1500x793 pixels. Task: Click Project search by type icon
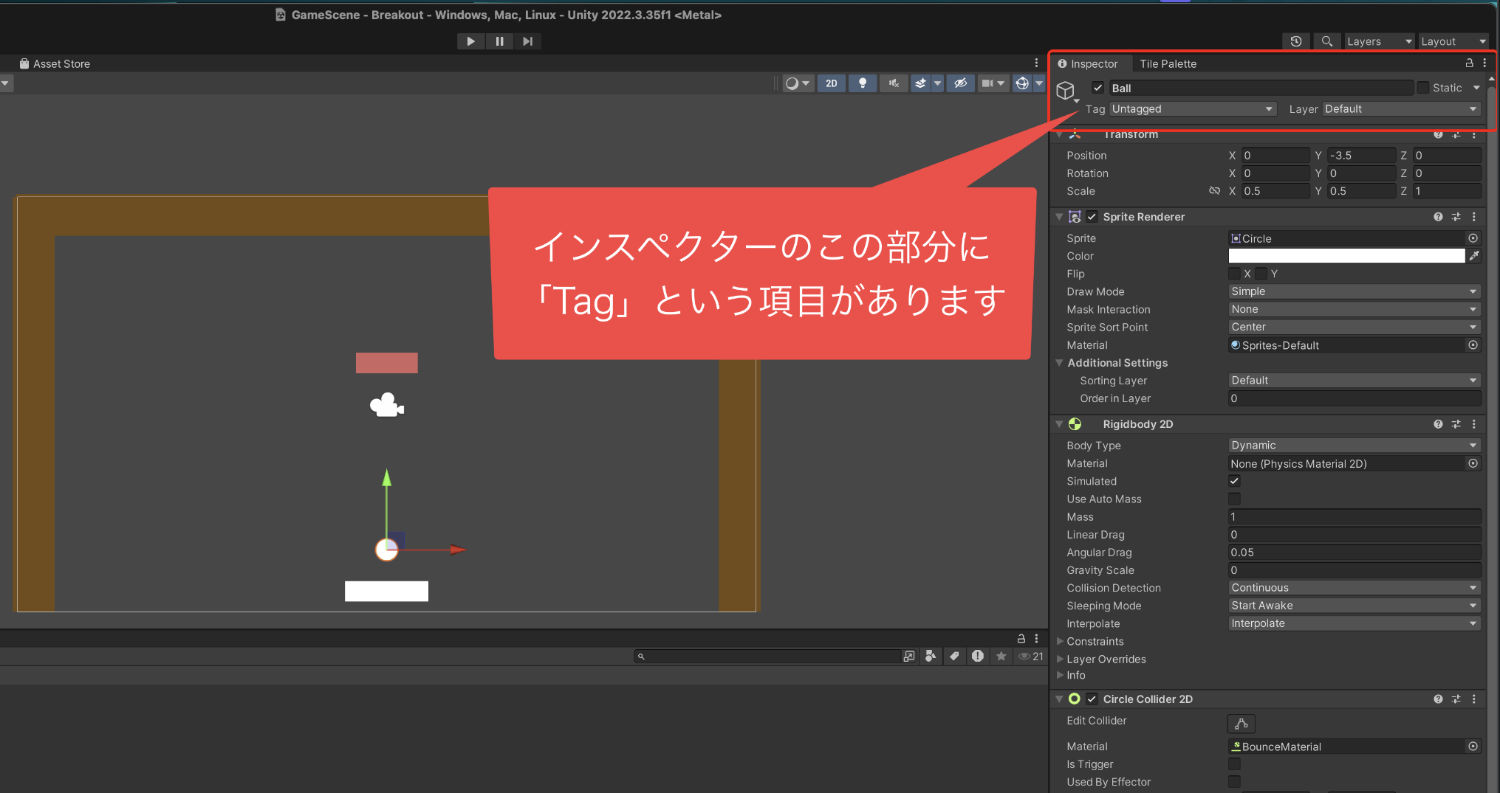(932, 656)
